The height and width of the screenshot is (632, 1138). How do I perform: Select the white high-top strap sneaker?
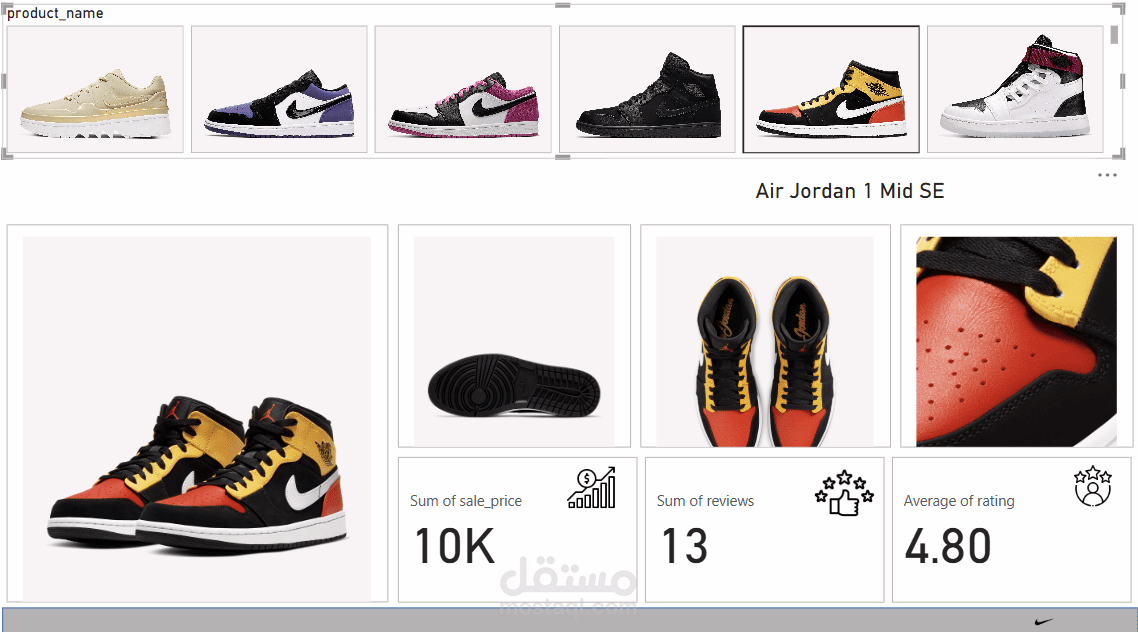click(1015, 89)
